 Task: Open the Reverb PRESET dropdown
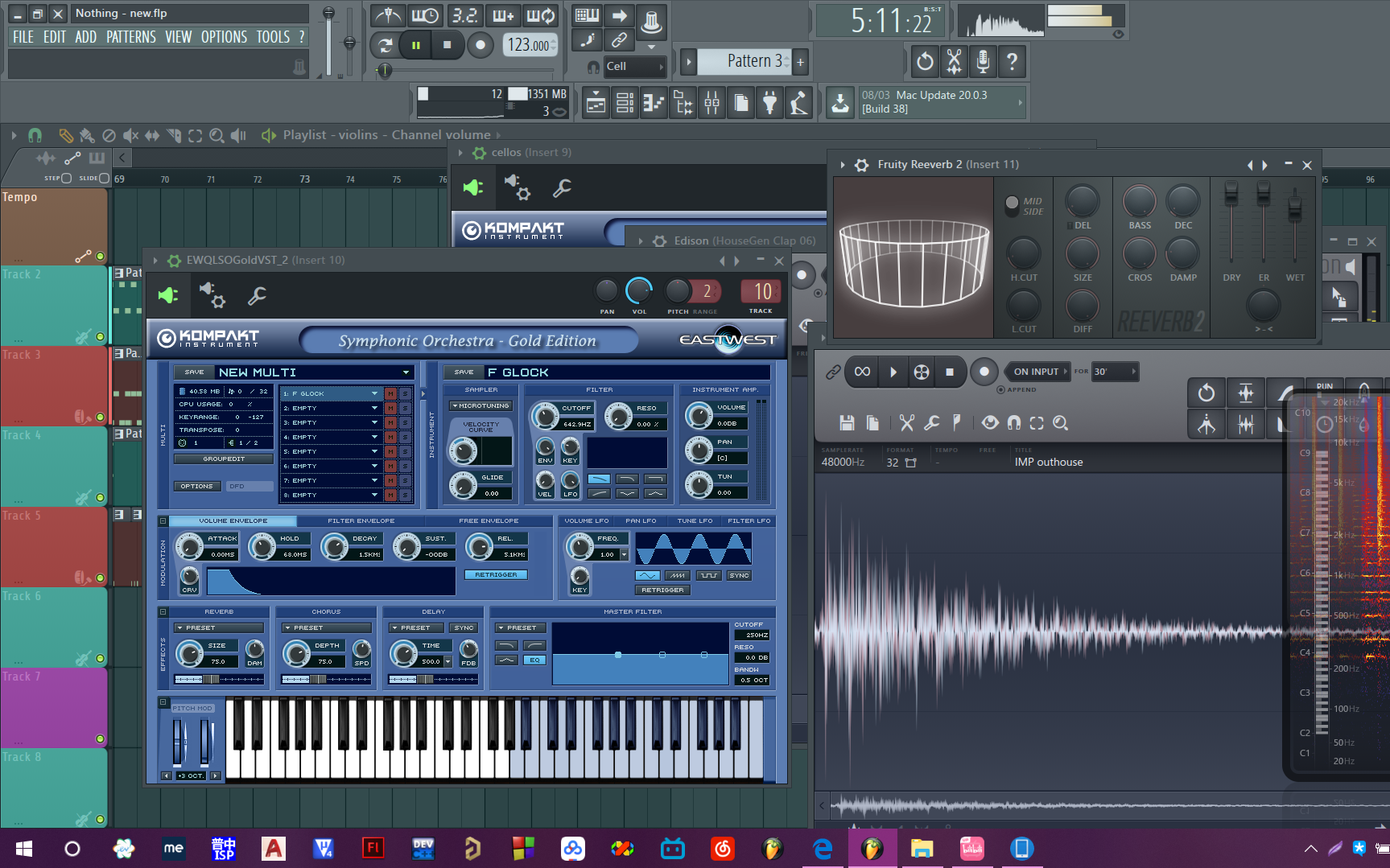(220, 627)
